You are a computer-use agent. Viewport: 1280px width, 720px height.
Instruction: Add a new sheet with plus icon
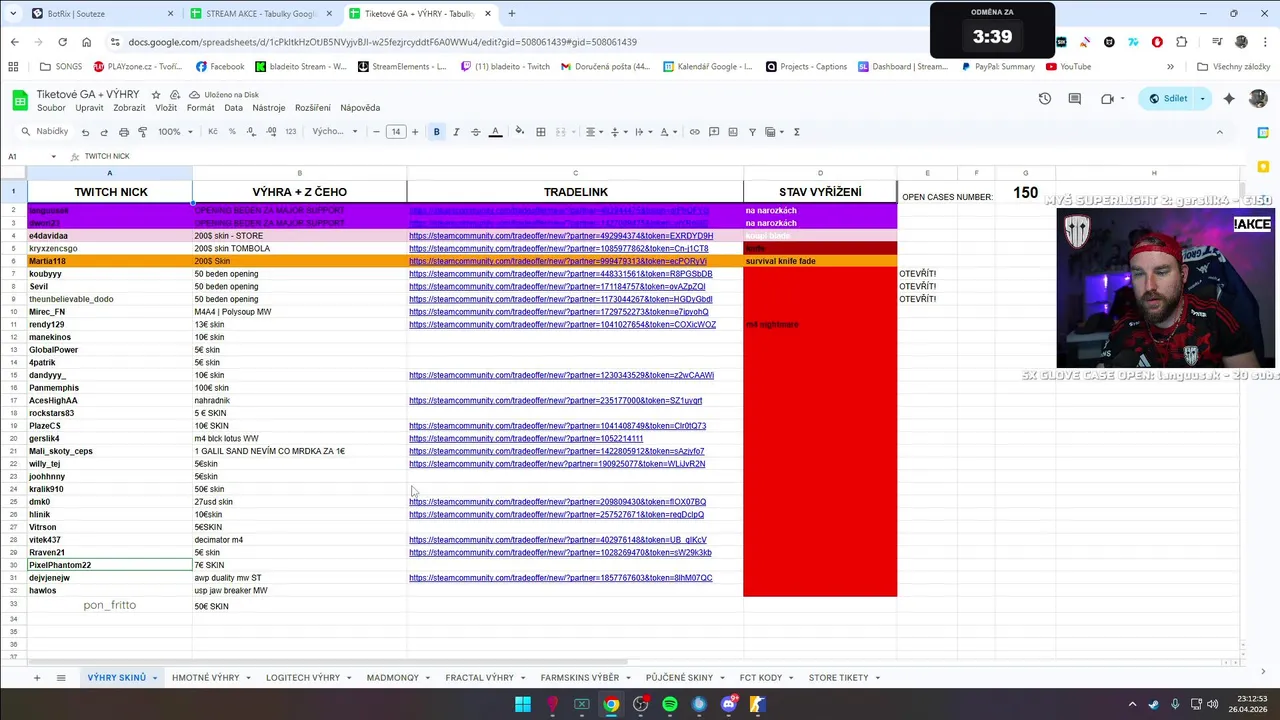click(x=37, y=678)
